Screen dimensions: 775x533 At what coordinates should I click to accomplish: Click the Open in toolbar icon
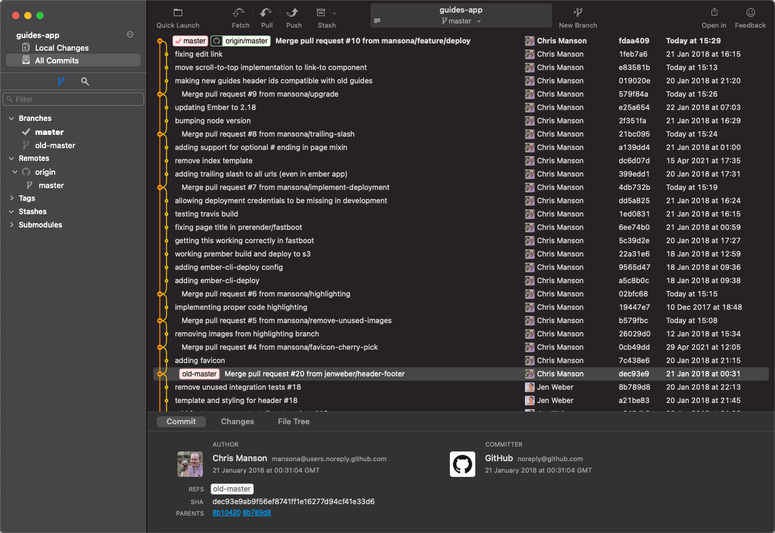tap(714, 12)
